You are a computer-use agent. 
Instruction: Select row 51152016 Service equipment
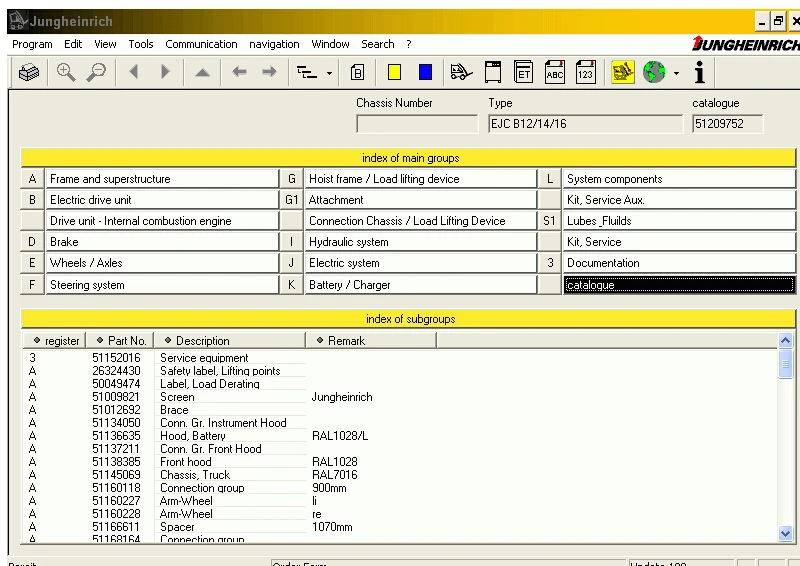pos(401,358)
